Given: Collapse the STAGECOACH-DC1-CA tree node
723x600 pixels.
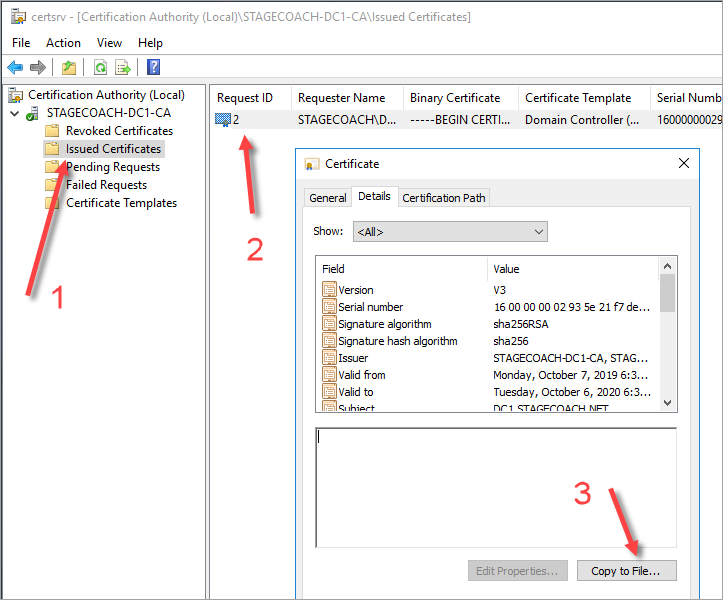Looking at the screenshot, I should (x=15, y=113).
